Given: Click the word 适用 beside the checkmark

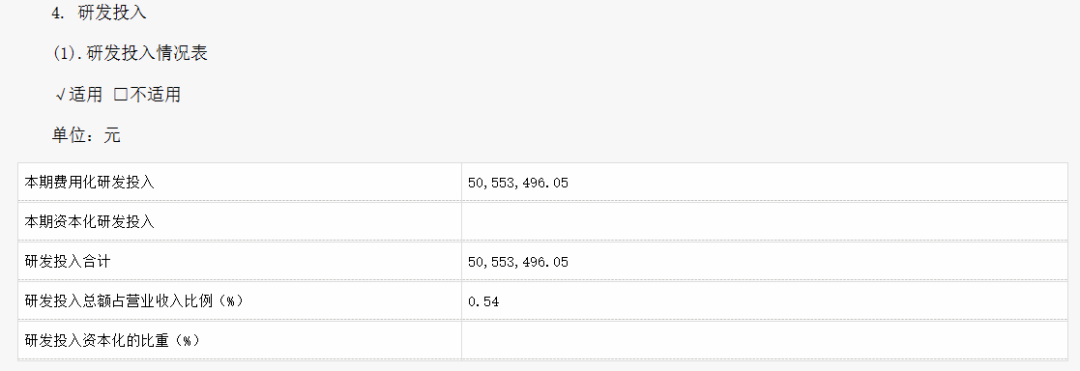Looking at the screenshot, I should coord(85,95).
